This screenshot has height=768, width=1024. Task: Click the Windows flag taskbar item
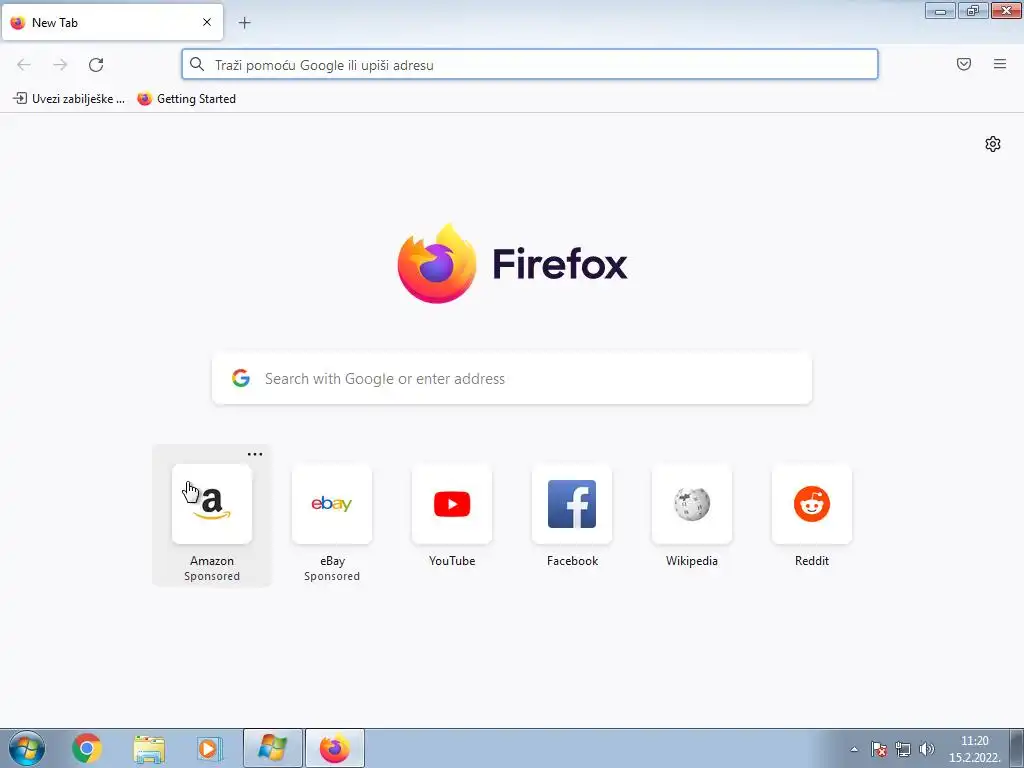(x=272, y=748)
